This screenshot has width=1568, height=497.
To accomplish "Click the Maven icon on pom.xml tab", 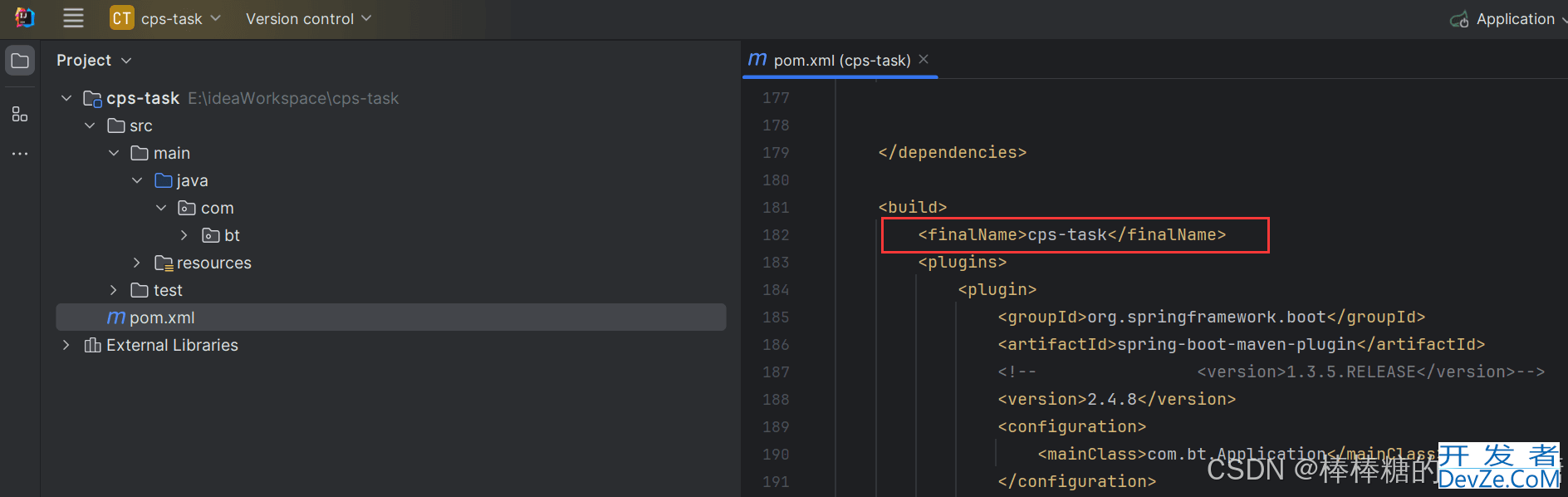I will [x=757, y=60].
